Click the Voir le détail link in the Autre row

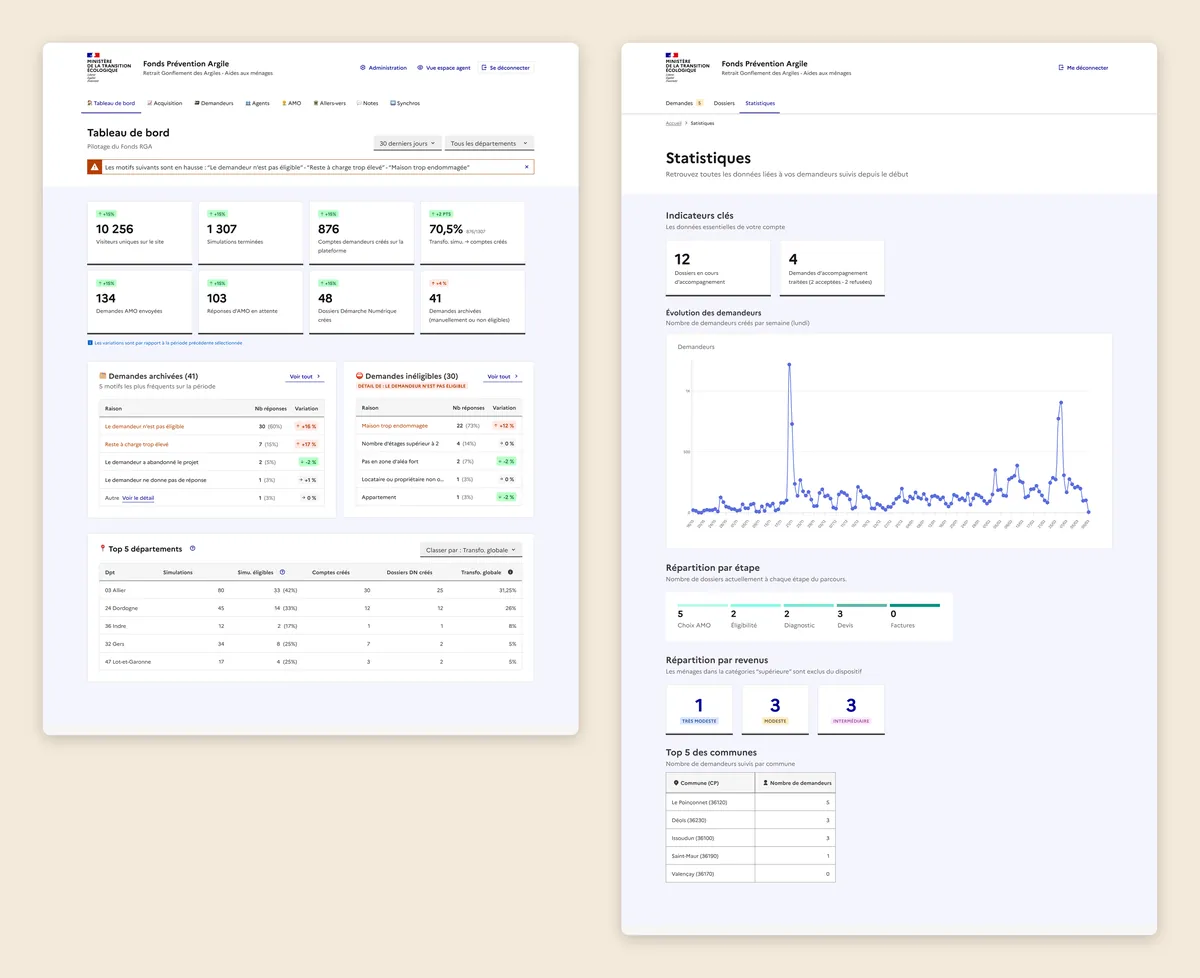pos(138,498)
